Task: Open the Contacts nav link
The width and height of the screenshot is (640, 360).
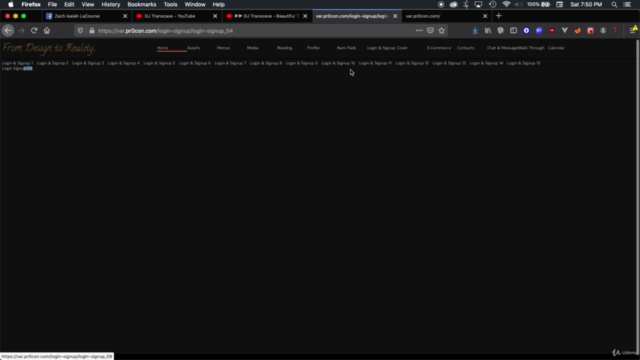Action: click(465, 48)
